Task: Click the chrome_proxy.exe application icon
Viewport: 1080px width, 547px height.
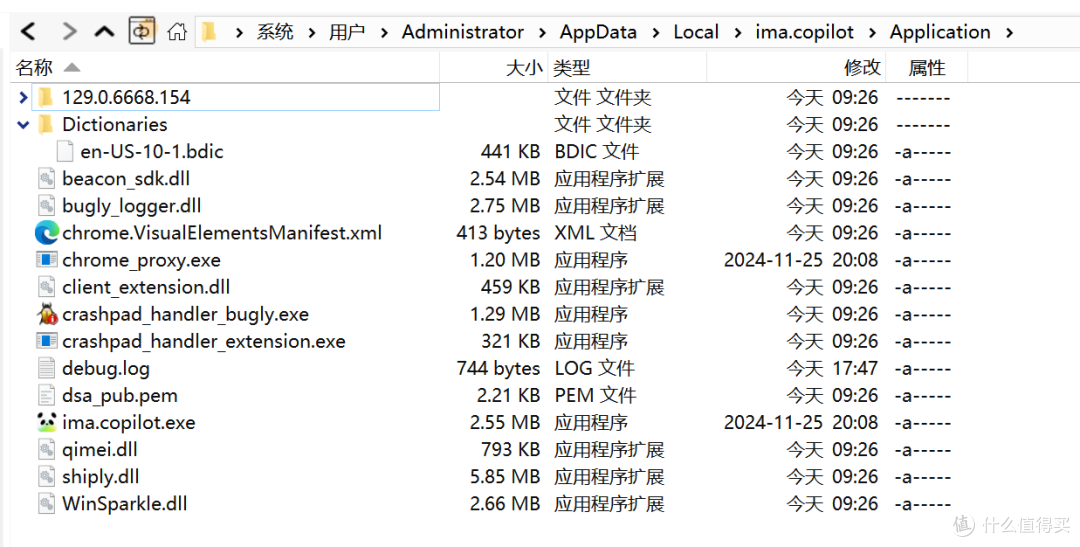Action: pyautogui.click(x=46, y=260)
